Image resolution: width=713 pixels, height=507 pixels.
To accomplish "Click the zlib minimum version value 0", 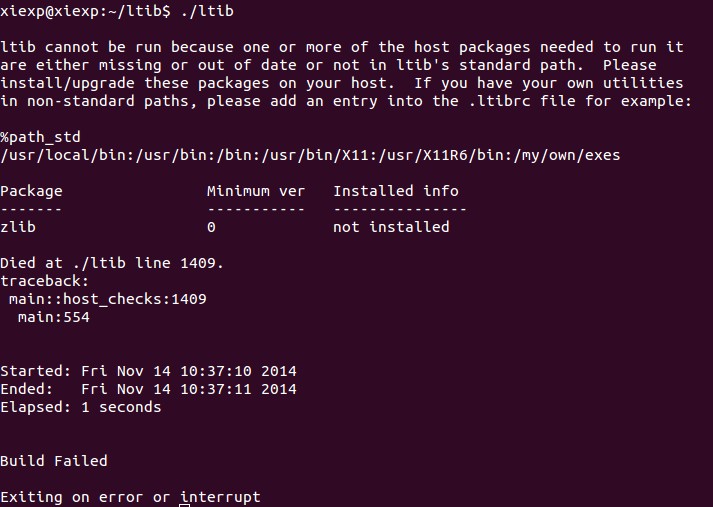I will coord(211,227).
